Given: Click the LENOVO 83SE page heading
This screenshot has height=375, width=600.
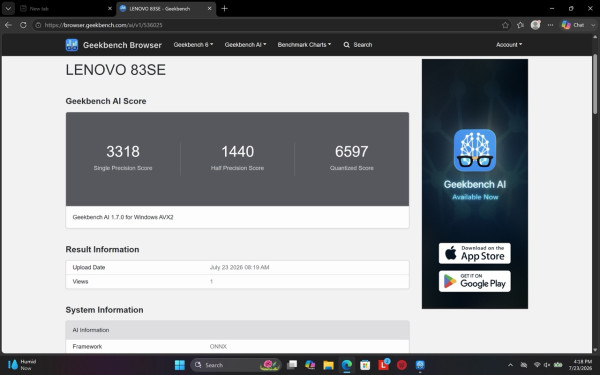Looking at the screenshot, I should point(116,70).
